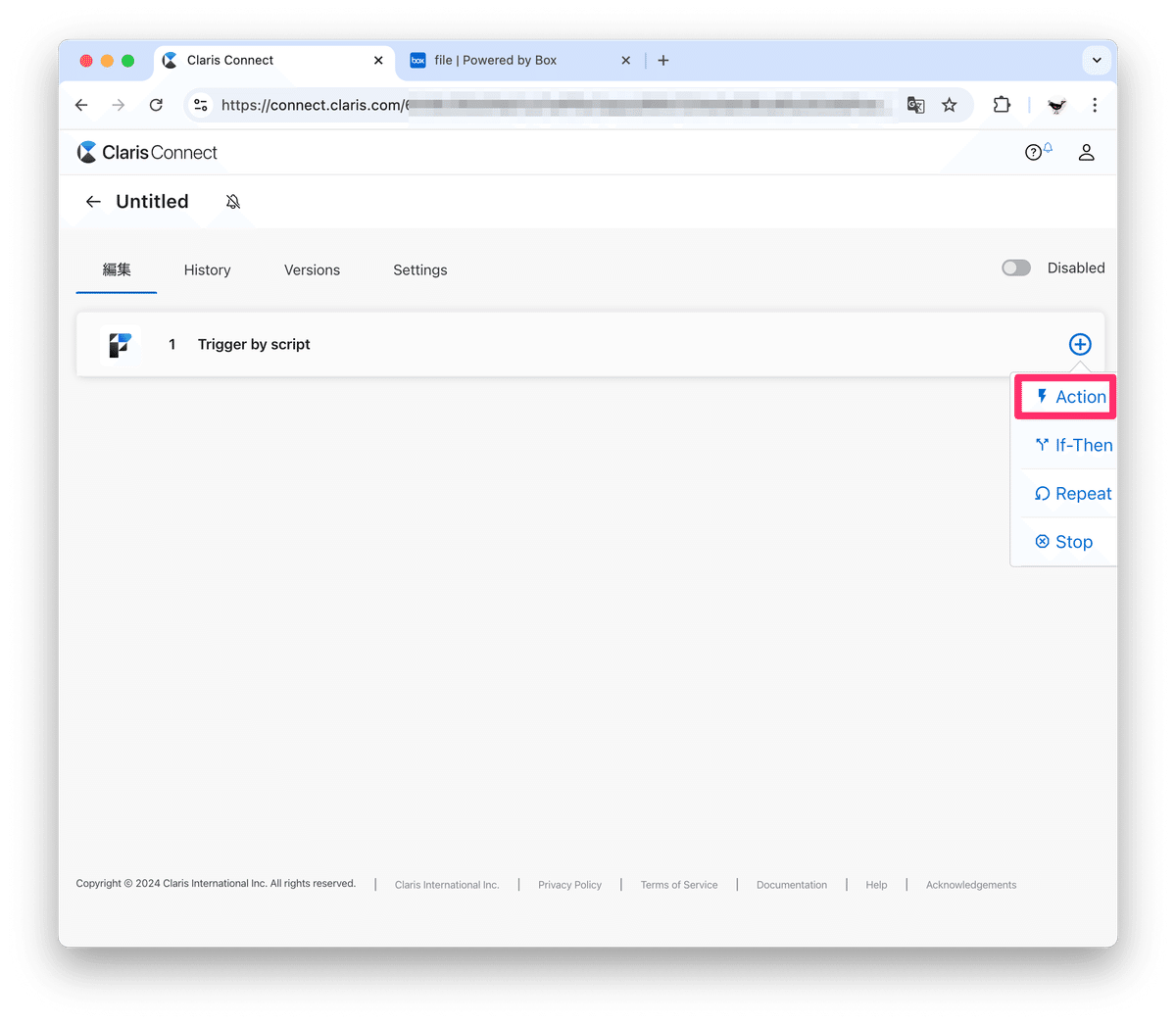The width and height of the screenshot is (1176, 1024).
Task: Click the Claris Connect logo
Action: (x=145, y=152)
